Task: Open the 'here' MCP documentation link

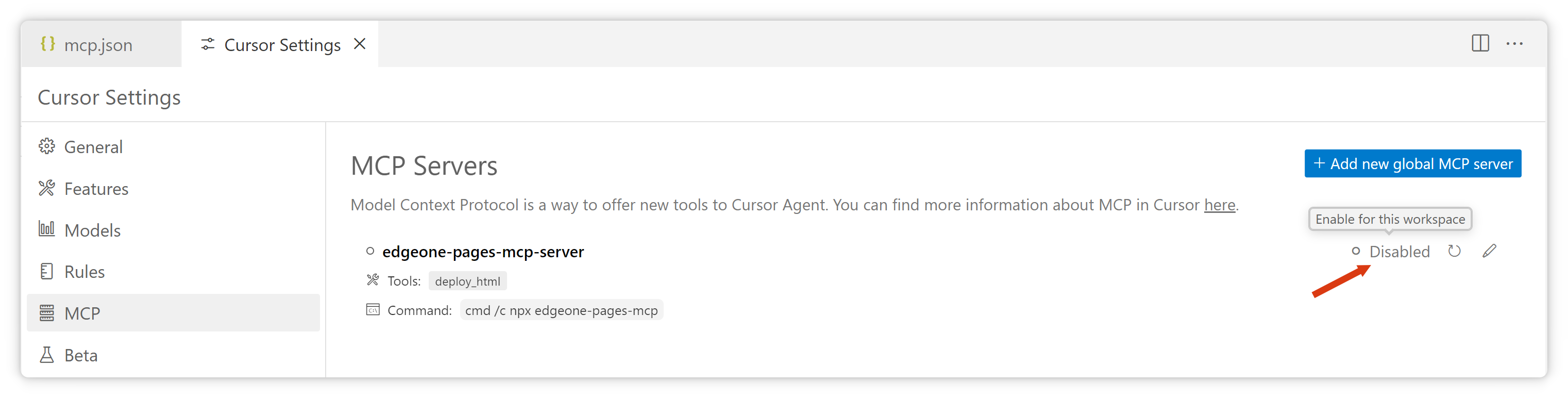Action: 1219,205
